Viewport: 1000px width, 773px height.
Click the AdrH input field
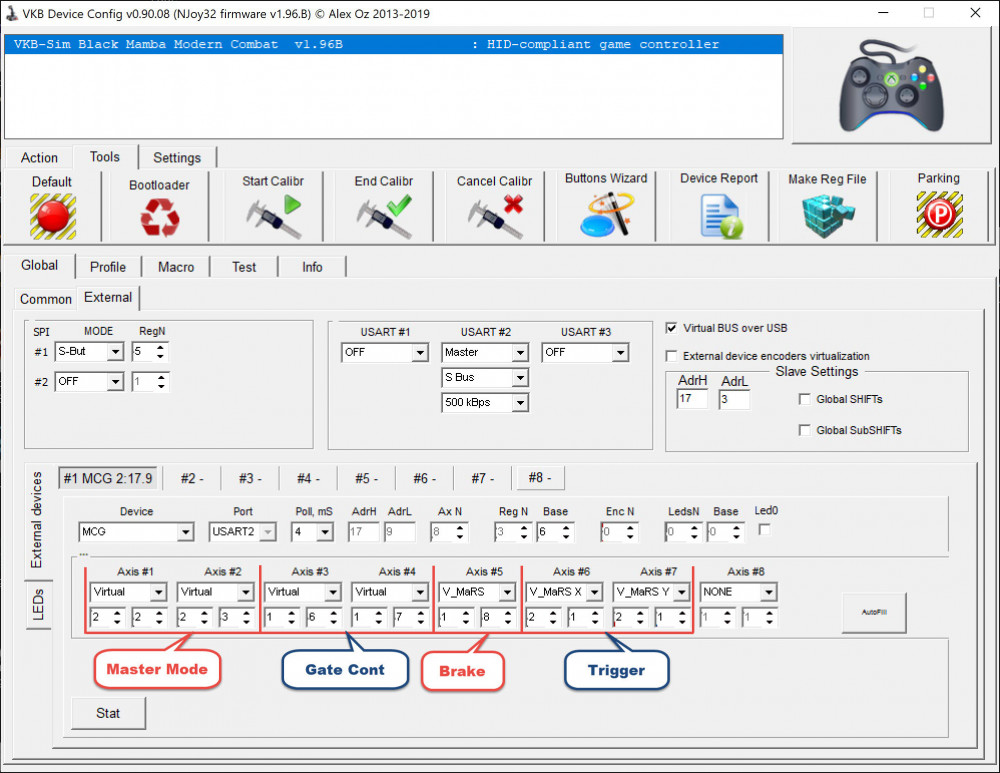tap(691, 400)
